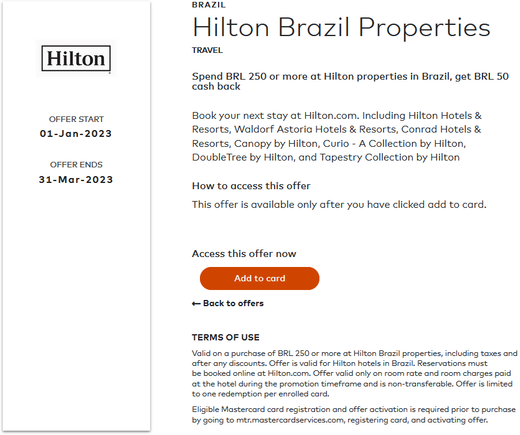The image size is (520, 435).
Task: Click the TERMS OF USE heading
Action: [x=225, y=337]
